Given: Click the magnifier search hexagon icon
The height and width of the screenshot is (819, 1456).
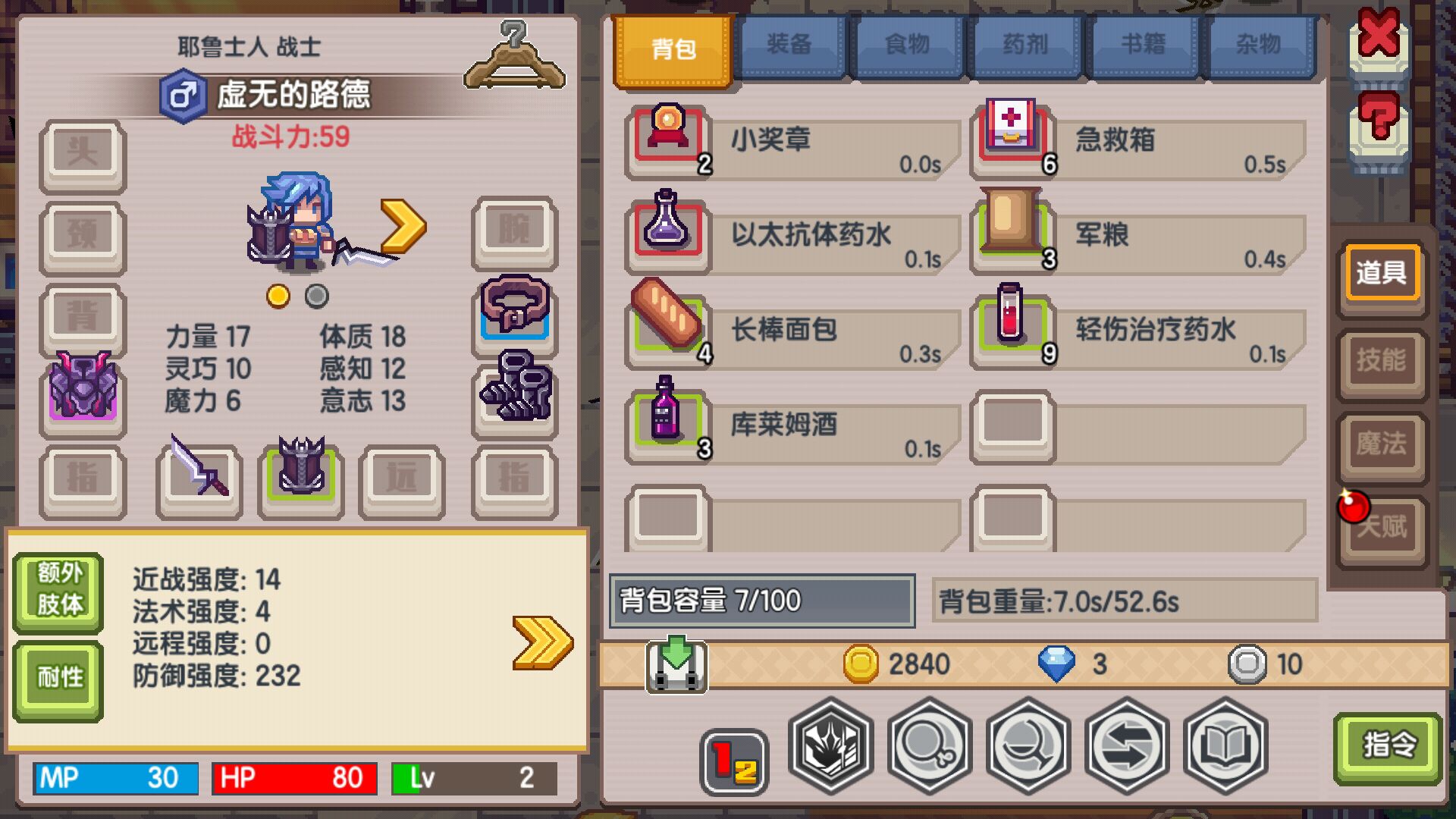Looking at the screenshot, I should (930, 746).
